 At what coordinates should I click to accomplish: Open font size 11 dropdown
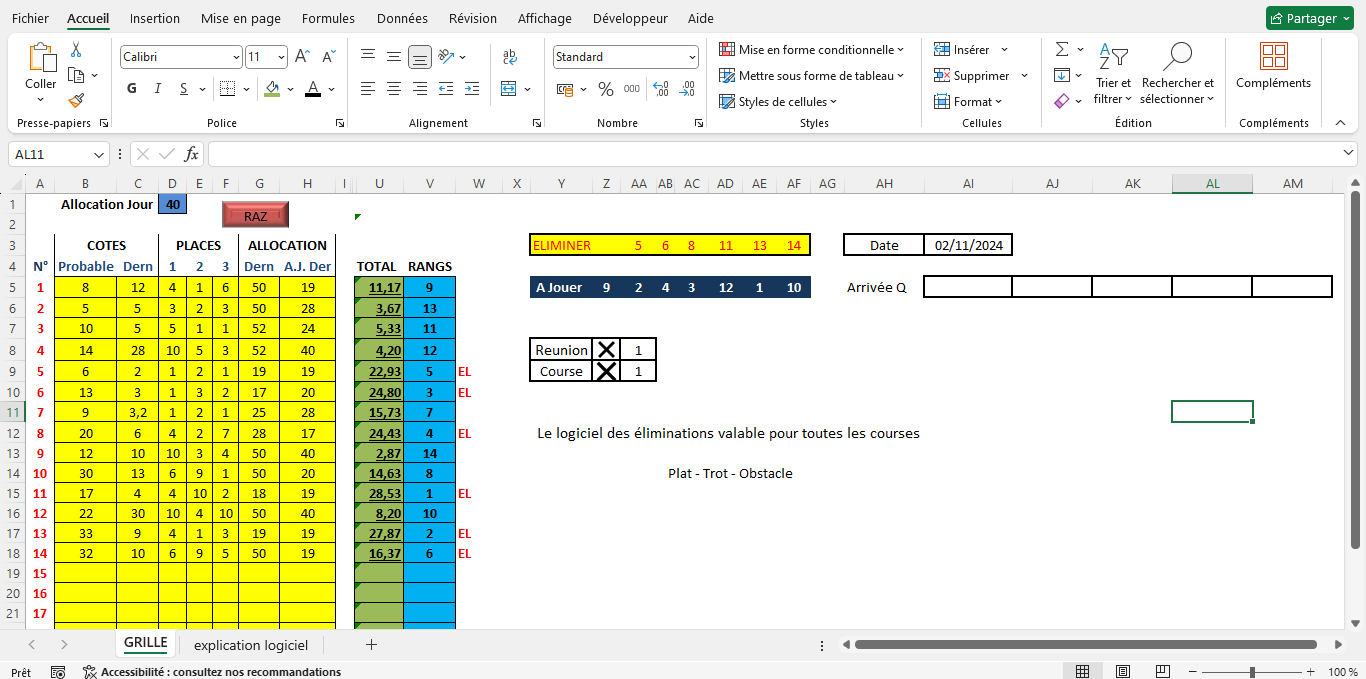click(x=281, y=57)
